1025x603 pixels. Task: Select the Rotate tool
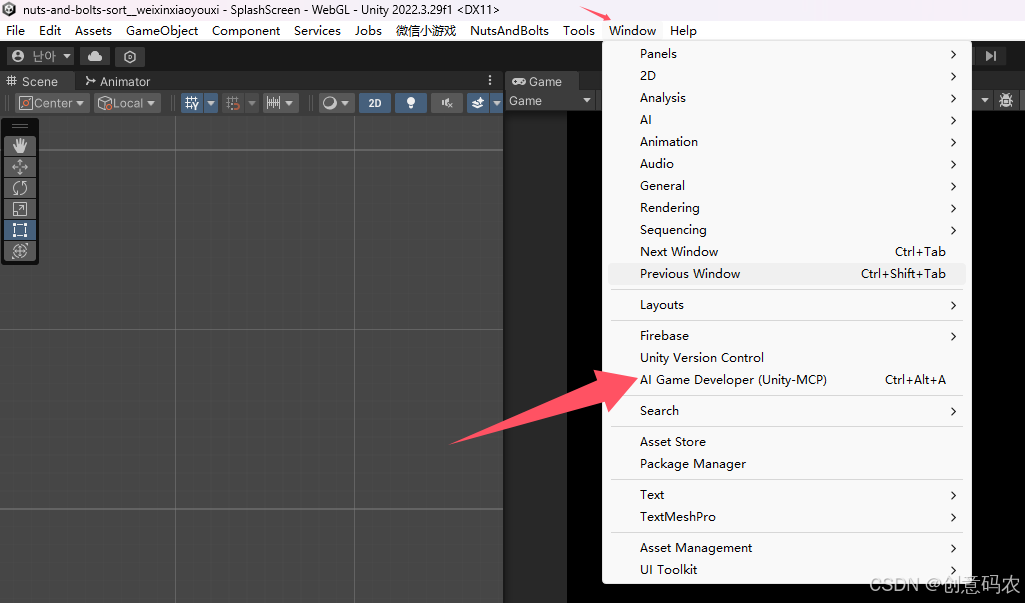click(x=20, y=188)
